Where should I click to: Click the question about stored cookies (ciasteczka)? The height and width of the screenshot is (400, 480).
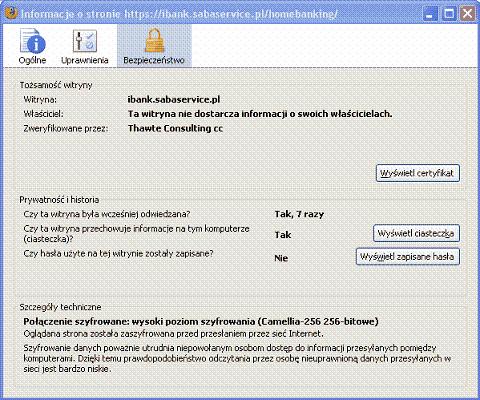coord(136,234)
